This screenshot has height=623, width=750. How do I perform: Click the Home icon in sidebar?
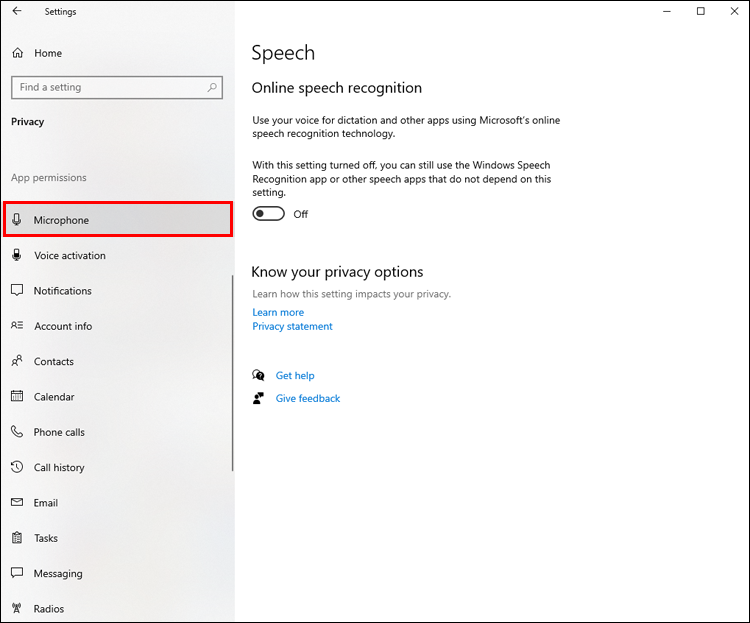pos(17,53)
